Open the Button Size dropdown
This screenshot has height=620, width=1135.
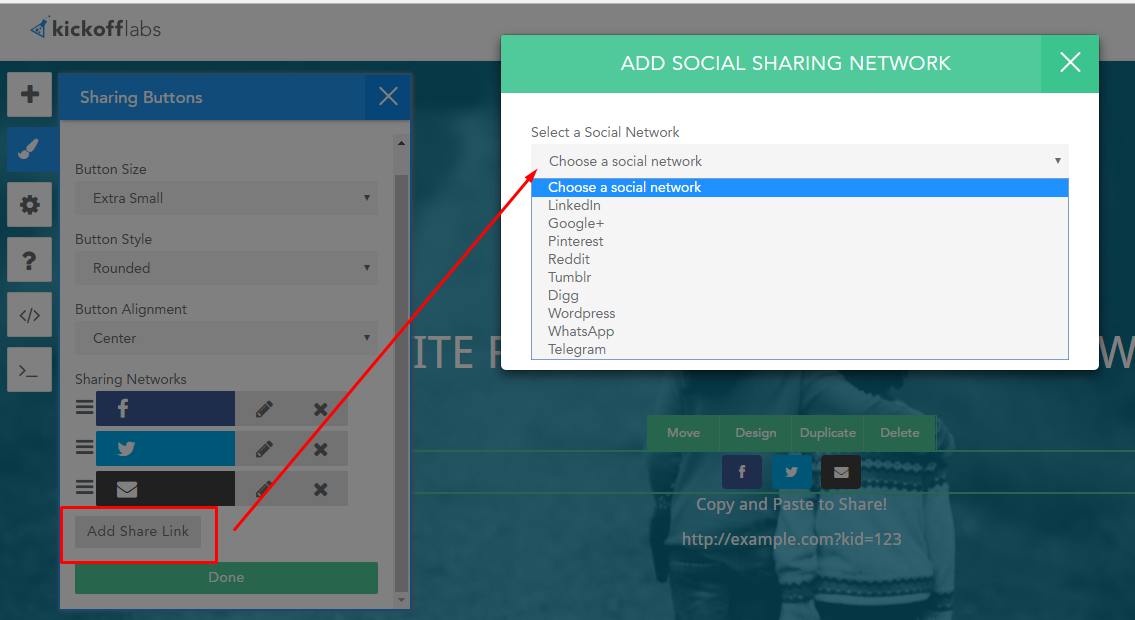coord(227,198)
